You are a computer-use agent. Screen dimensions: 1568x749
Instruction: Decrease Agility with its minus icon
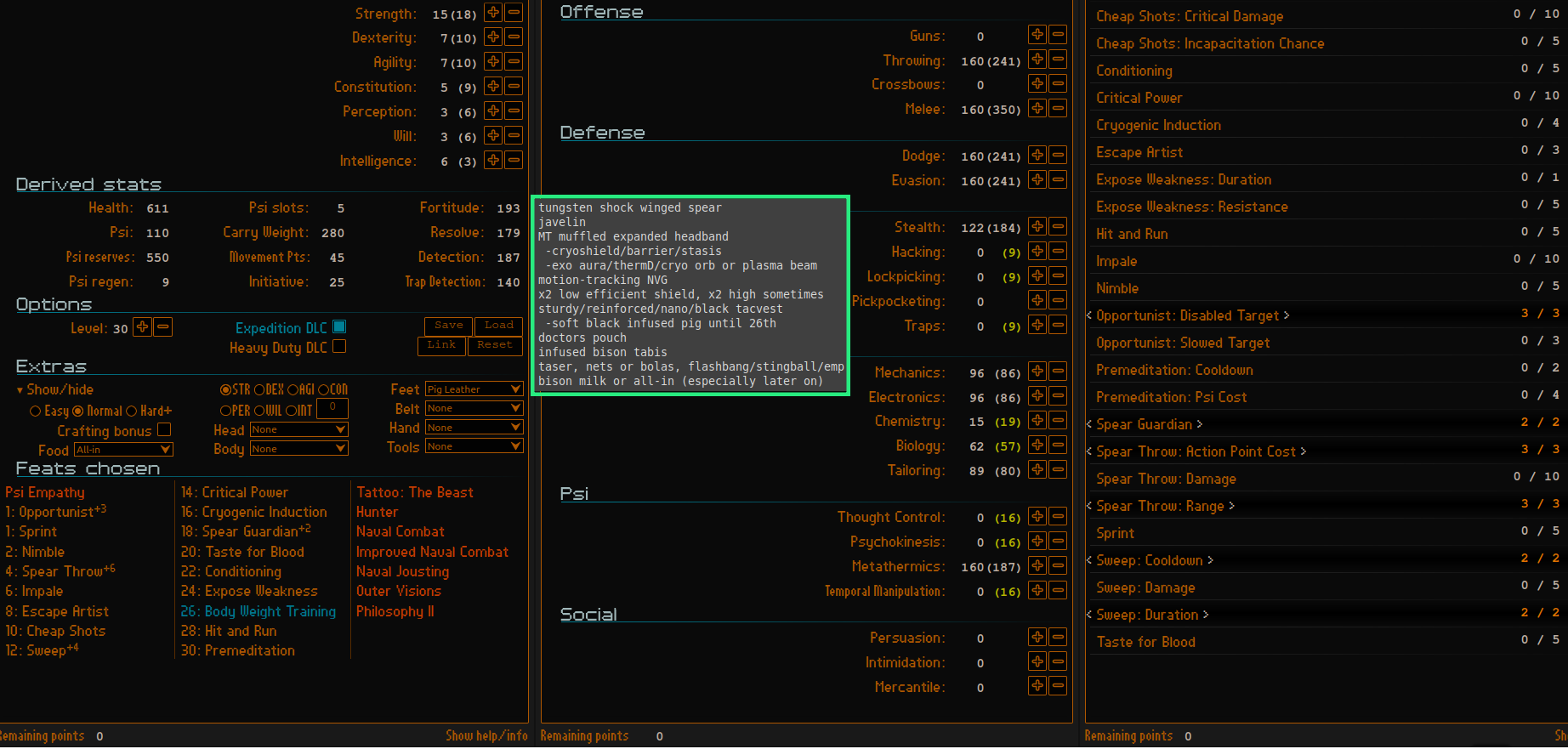click(514, 62)
